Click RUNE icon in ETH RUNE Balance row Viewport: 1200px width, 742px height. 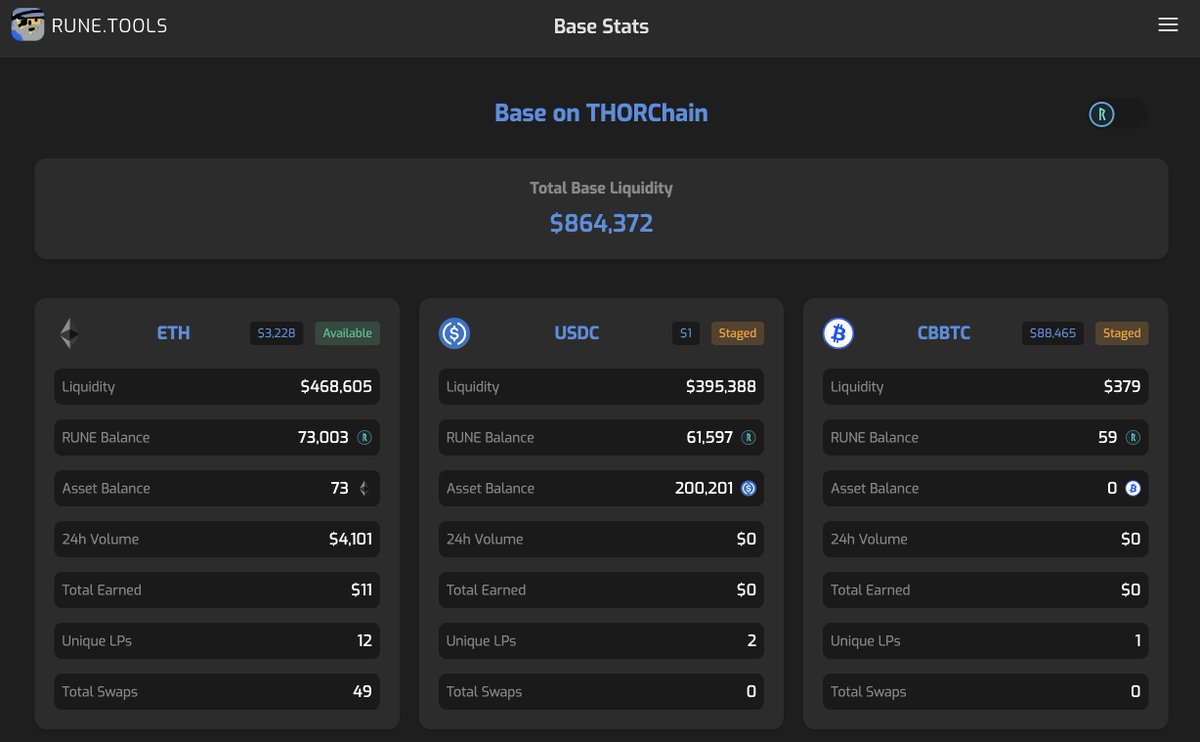point(364,437)
